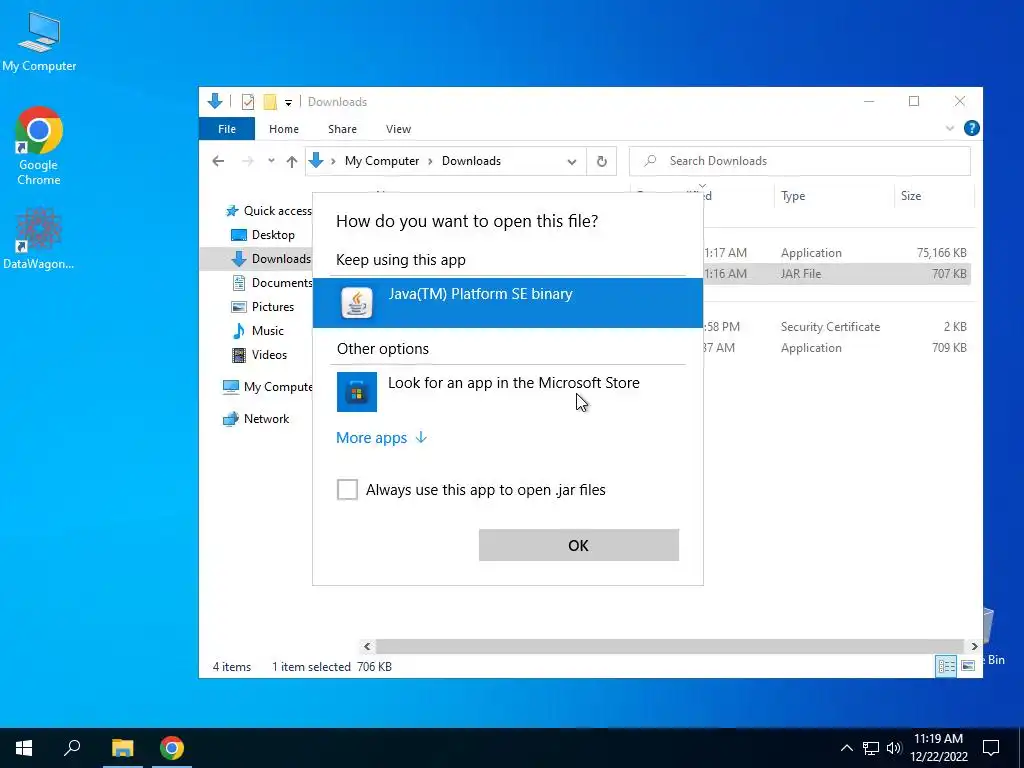
Task: Select Desktop in navigation pane
Action: tap(263, 234)
